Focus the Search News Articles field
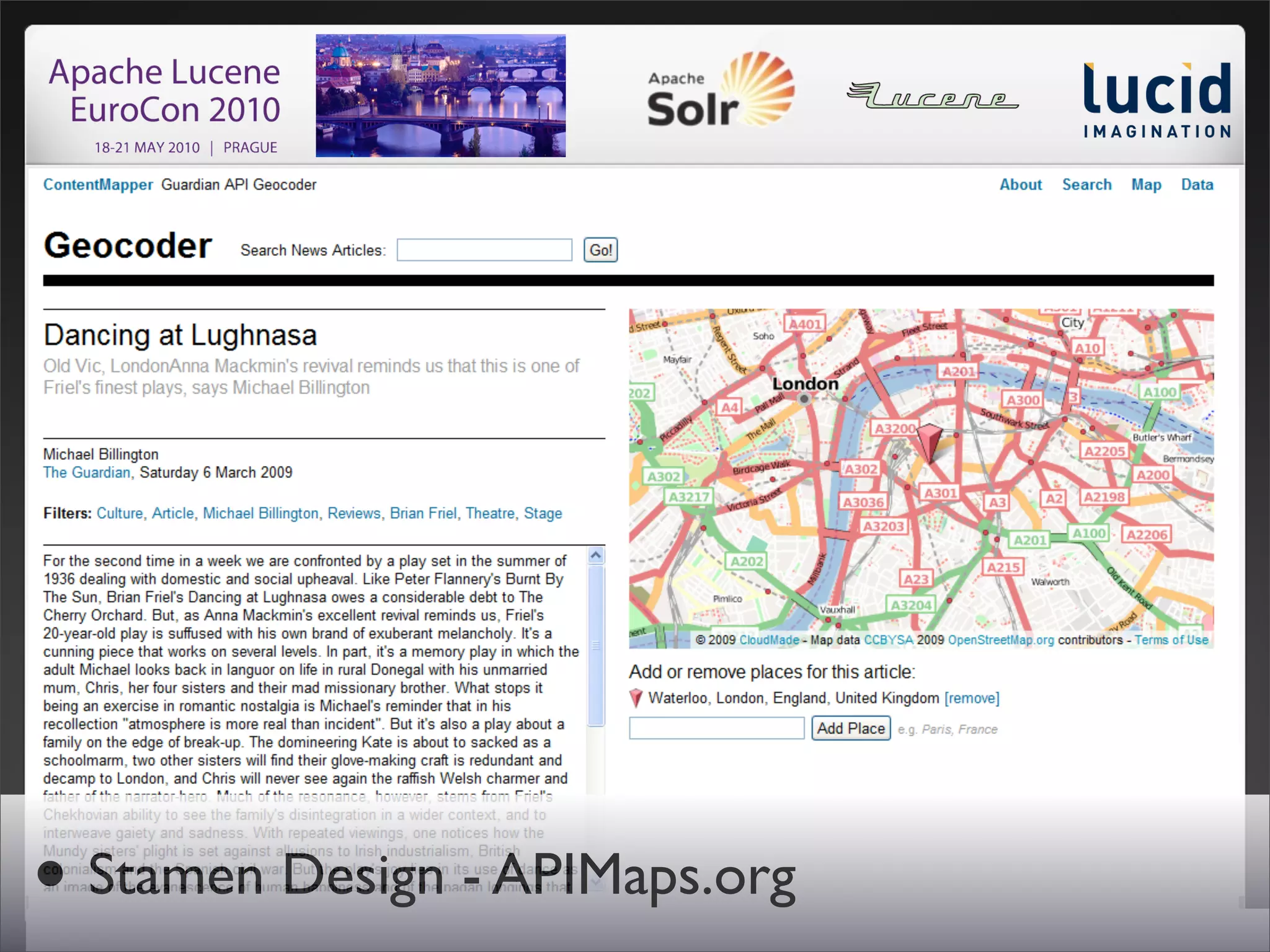This screenshot has height=952, width=1270. click(484, 250)
